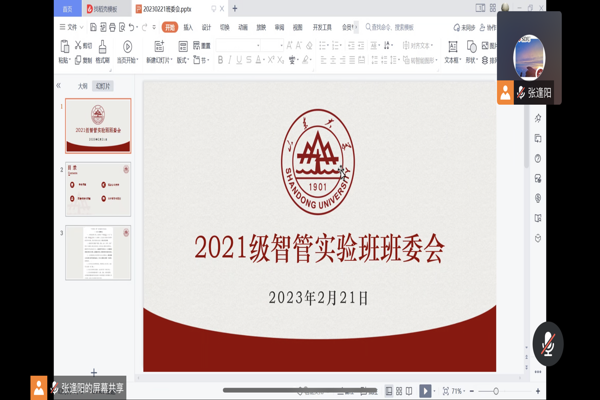Screen dimensions: 600x400
Task: Undo the last action
Action: (132, 27)
